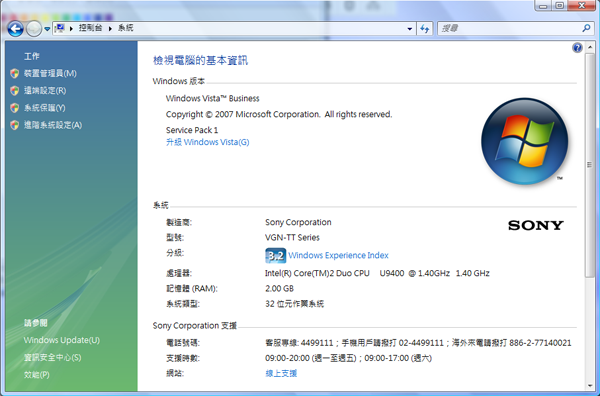Click the 線上支援 website link
Image resolution: width=600 pixels, height=396 pixels.
point(281,373)
